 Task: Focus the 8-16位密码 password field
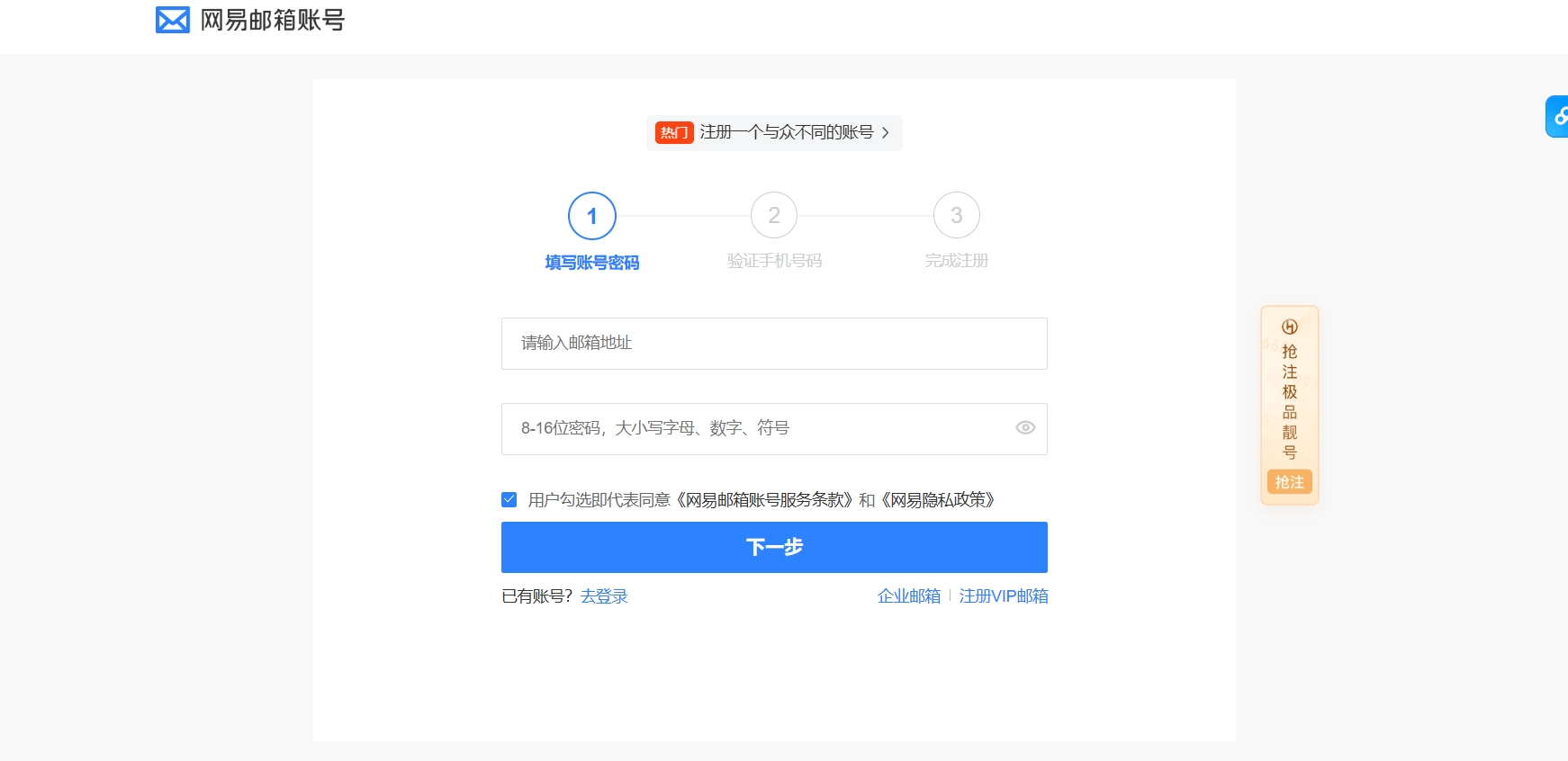[774, 429]
